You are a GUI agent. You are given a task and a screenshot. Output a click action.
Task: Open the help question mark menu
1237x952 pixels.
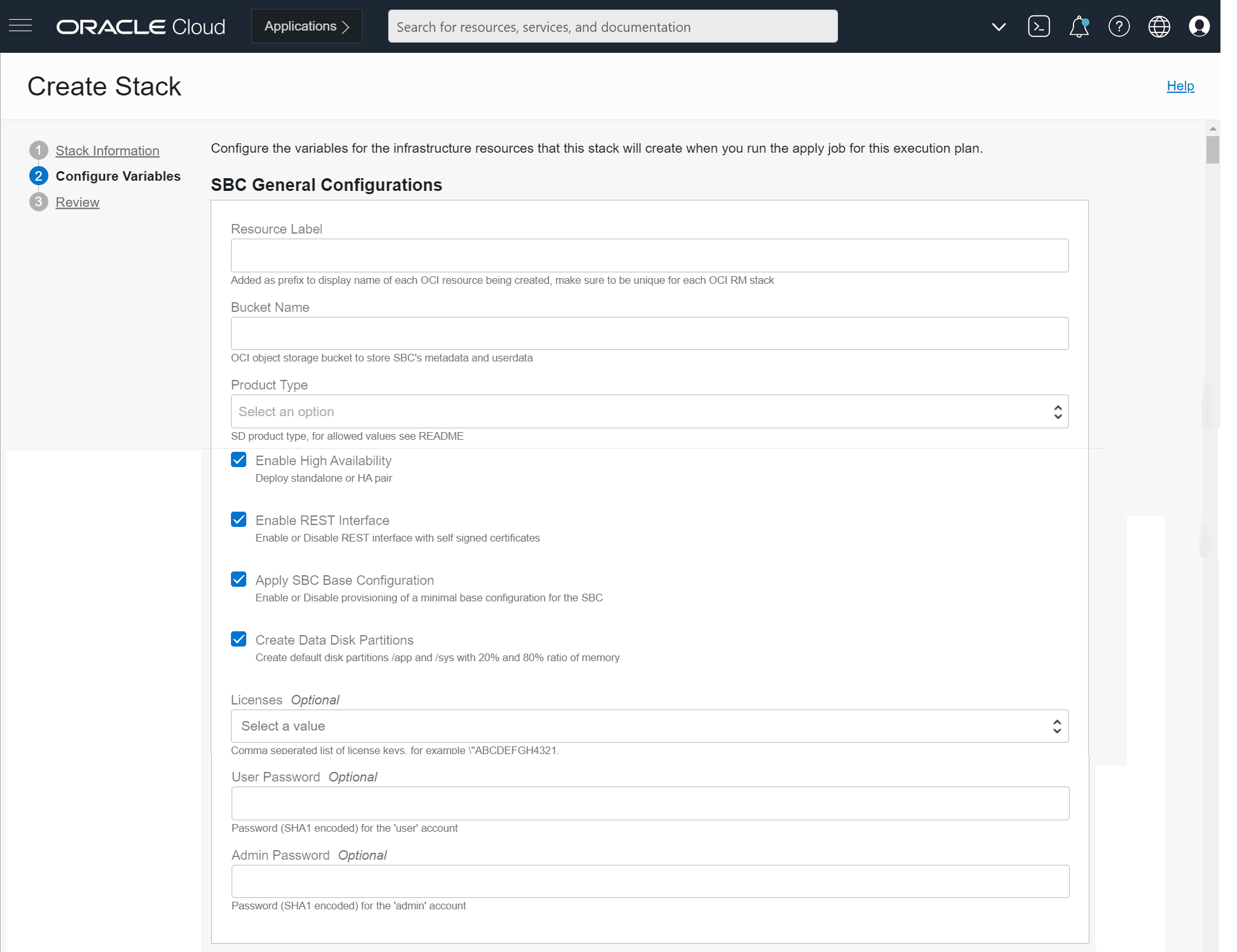1119,26
